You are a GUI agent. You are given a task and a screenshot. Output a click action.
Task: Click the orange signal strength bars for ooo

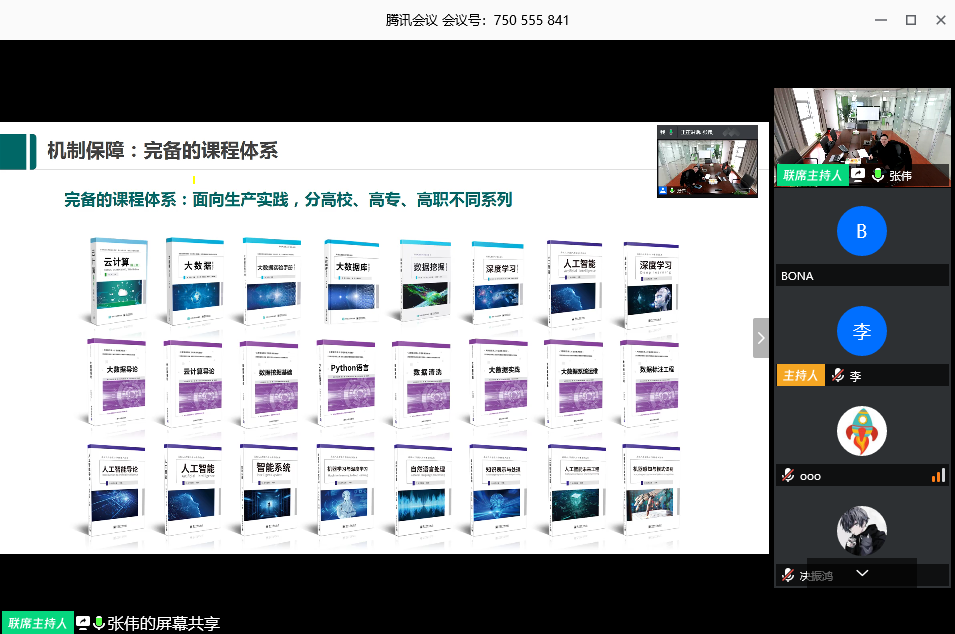click(937, 475)
